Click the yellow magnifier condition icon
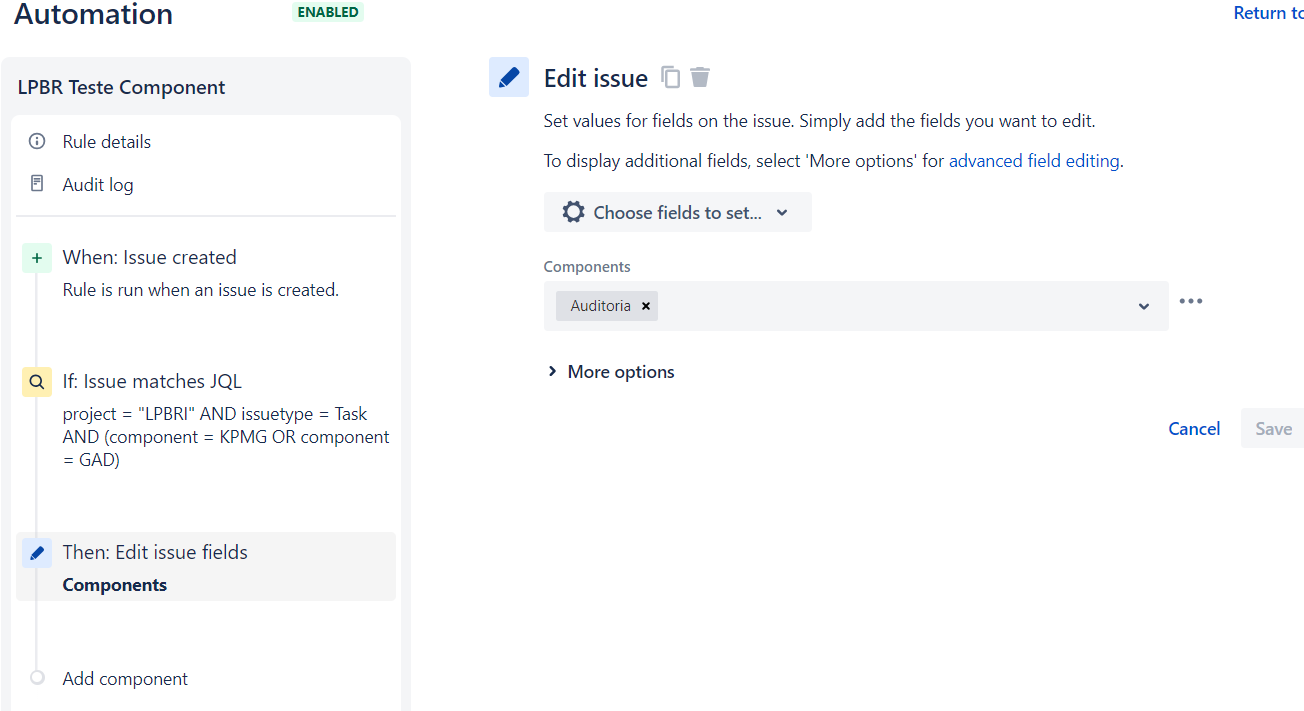The image size is (1304, 711). click(37, 382)
